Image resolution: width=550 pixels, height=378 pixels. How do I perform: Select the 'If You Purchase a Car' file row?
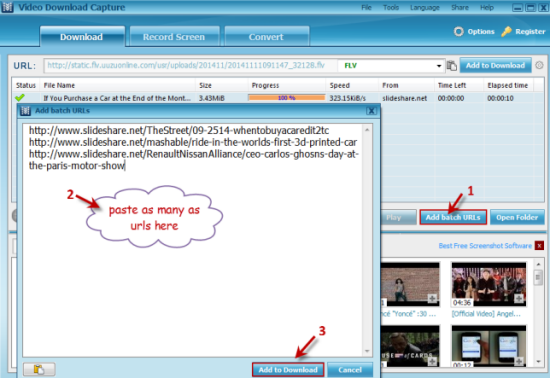point(277,98)
